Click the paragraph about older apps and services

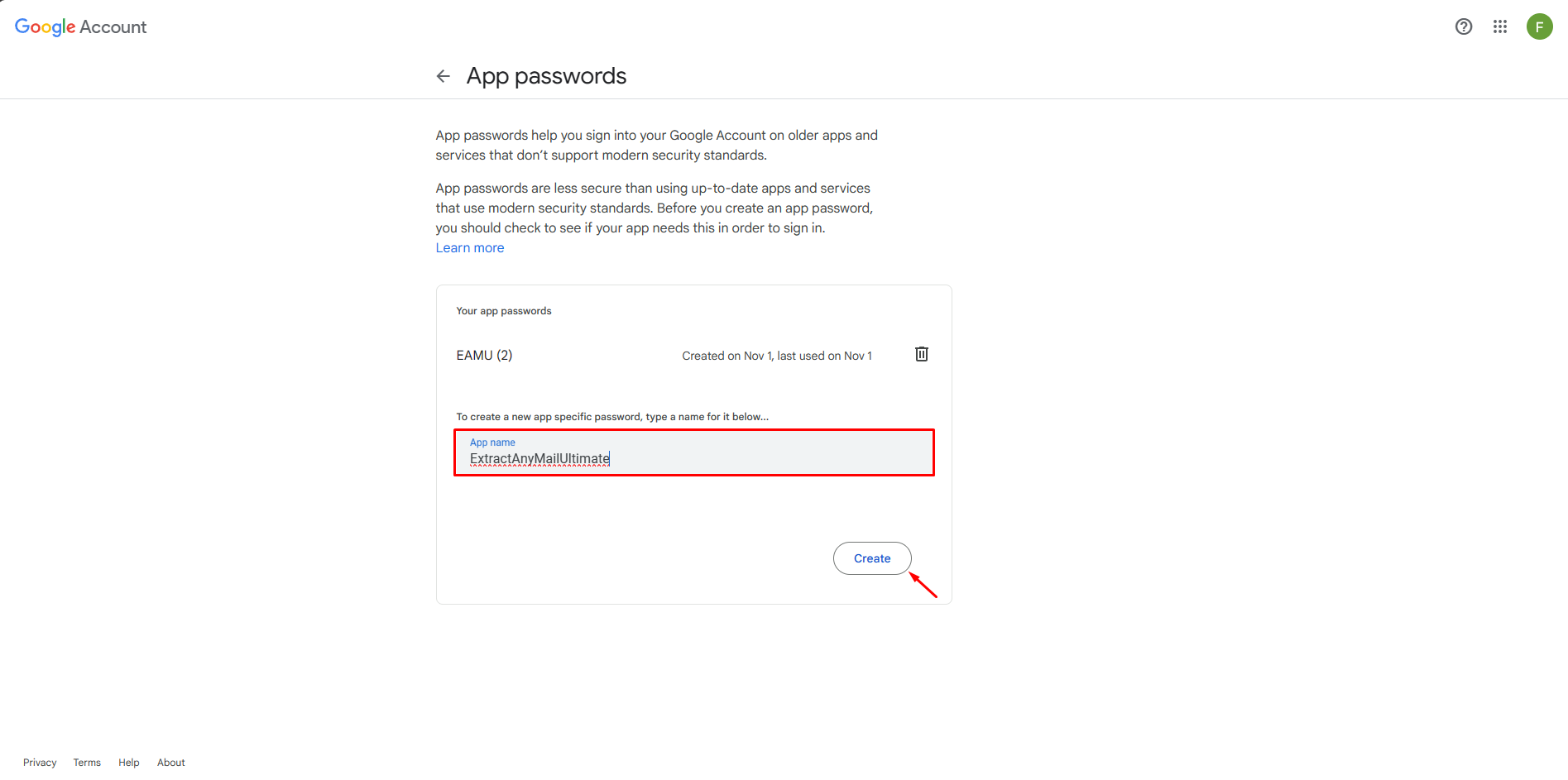pos(657,146)
